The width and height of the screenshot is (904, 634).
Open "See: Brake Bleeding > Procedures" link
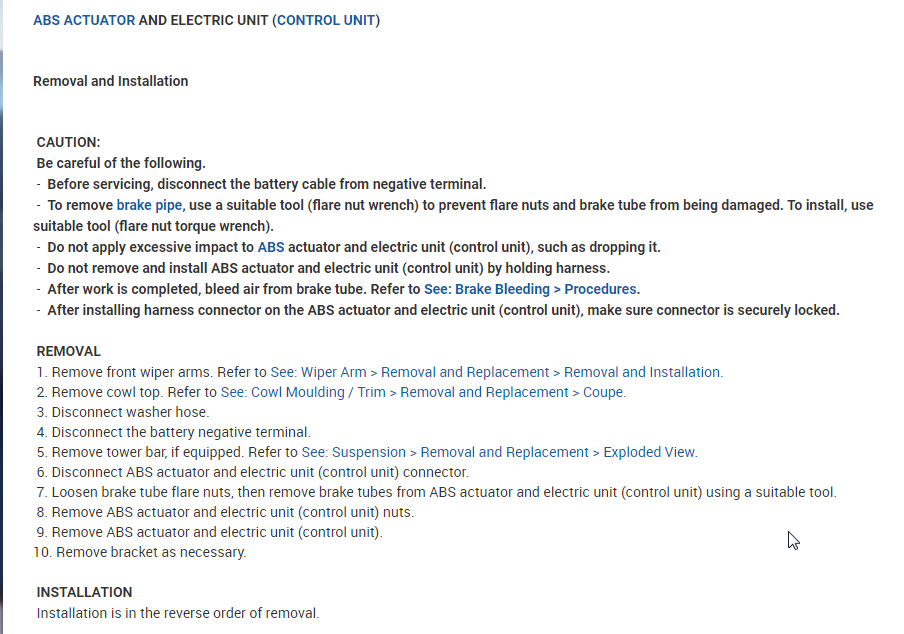[x=531, y=289]
